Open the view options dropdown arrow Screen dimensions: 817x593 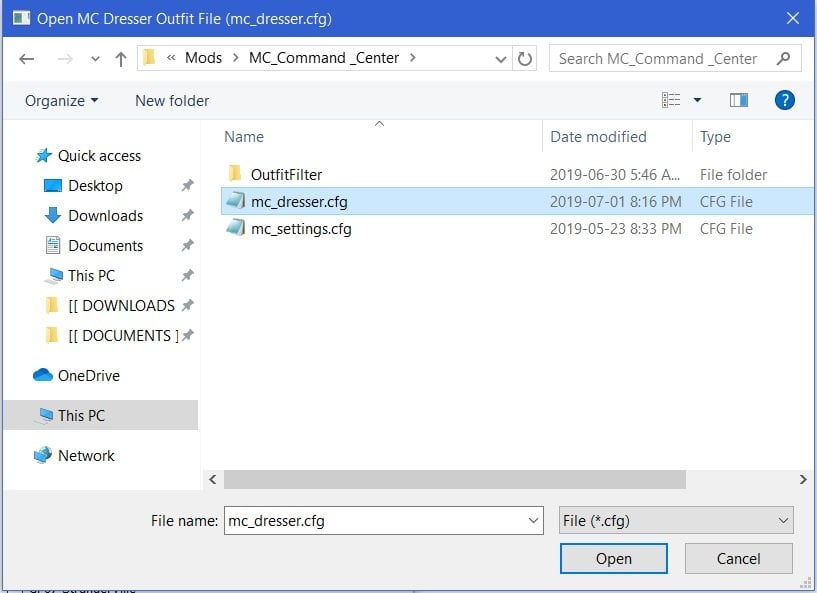pyautogui.click(x=697, y=100)
